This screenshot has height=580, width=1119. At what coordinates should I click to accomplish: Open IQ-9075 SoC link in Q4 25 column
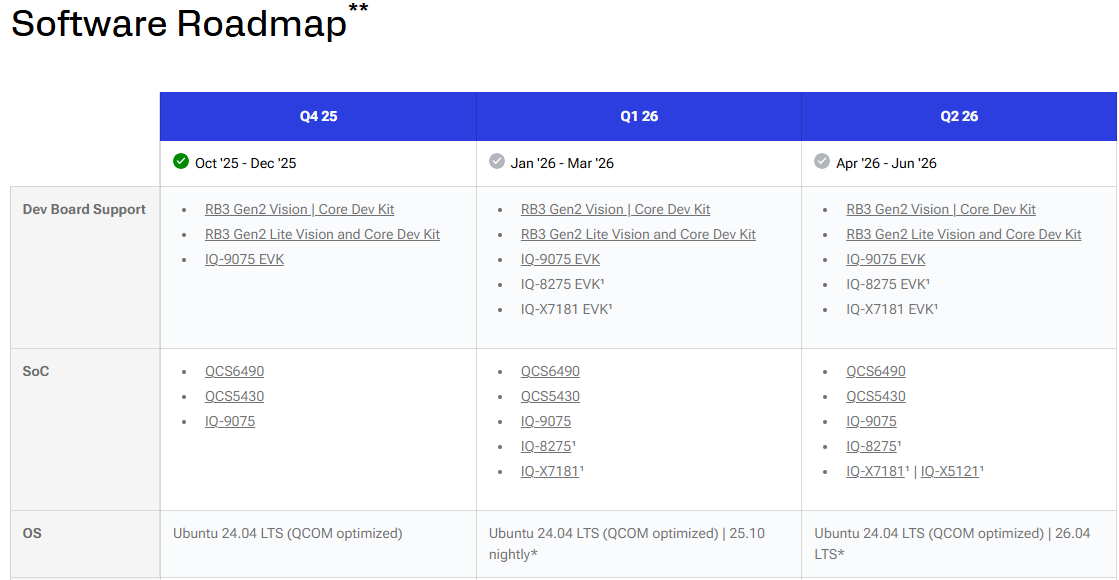click(x=230, y=421)
